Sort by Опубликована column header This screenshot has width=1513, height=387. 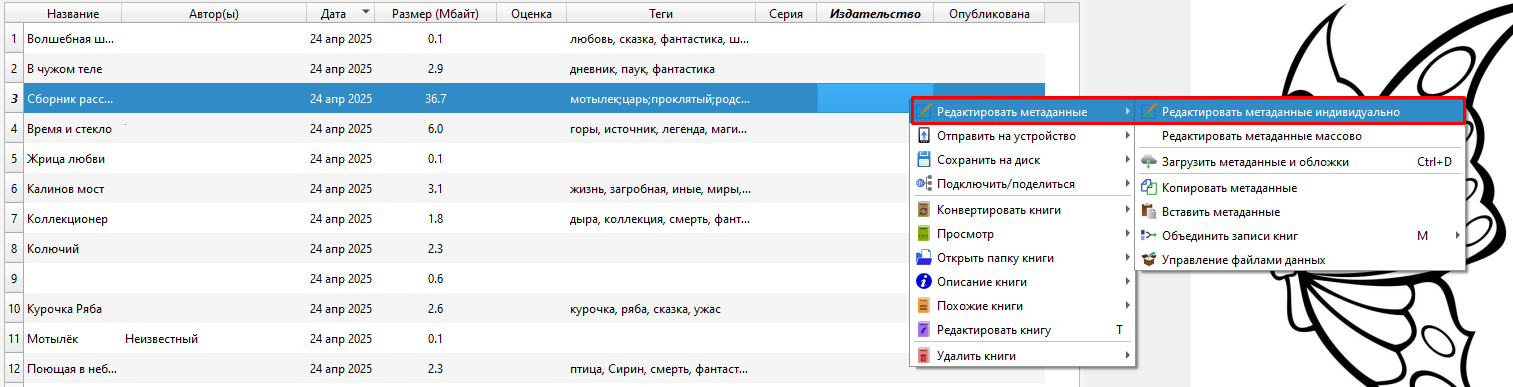[x=989, y=13]
